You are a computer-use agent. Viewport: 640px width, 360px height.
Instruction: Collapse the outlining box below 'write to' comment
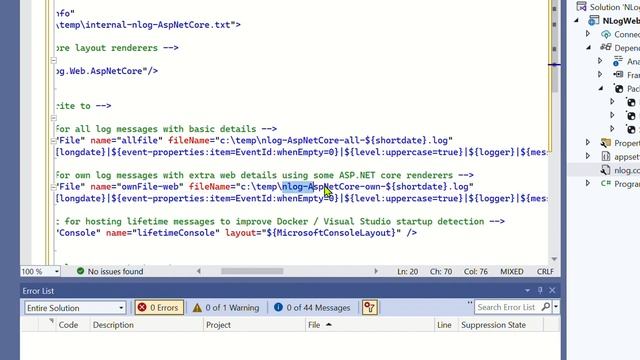click(x=53, y=118)
